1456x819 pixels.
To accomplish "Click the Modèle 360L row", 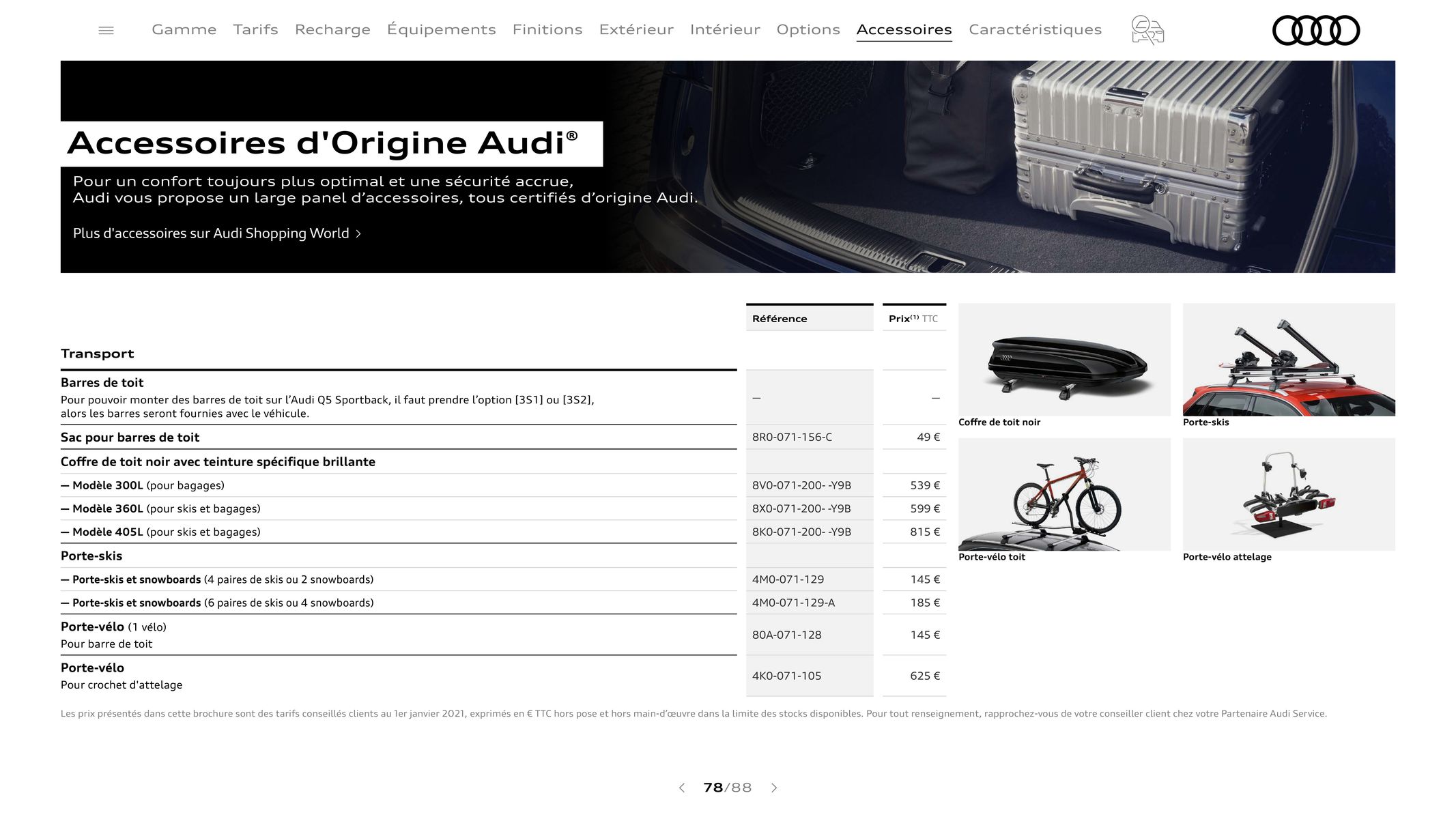I will click(399, 508).
